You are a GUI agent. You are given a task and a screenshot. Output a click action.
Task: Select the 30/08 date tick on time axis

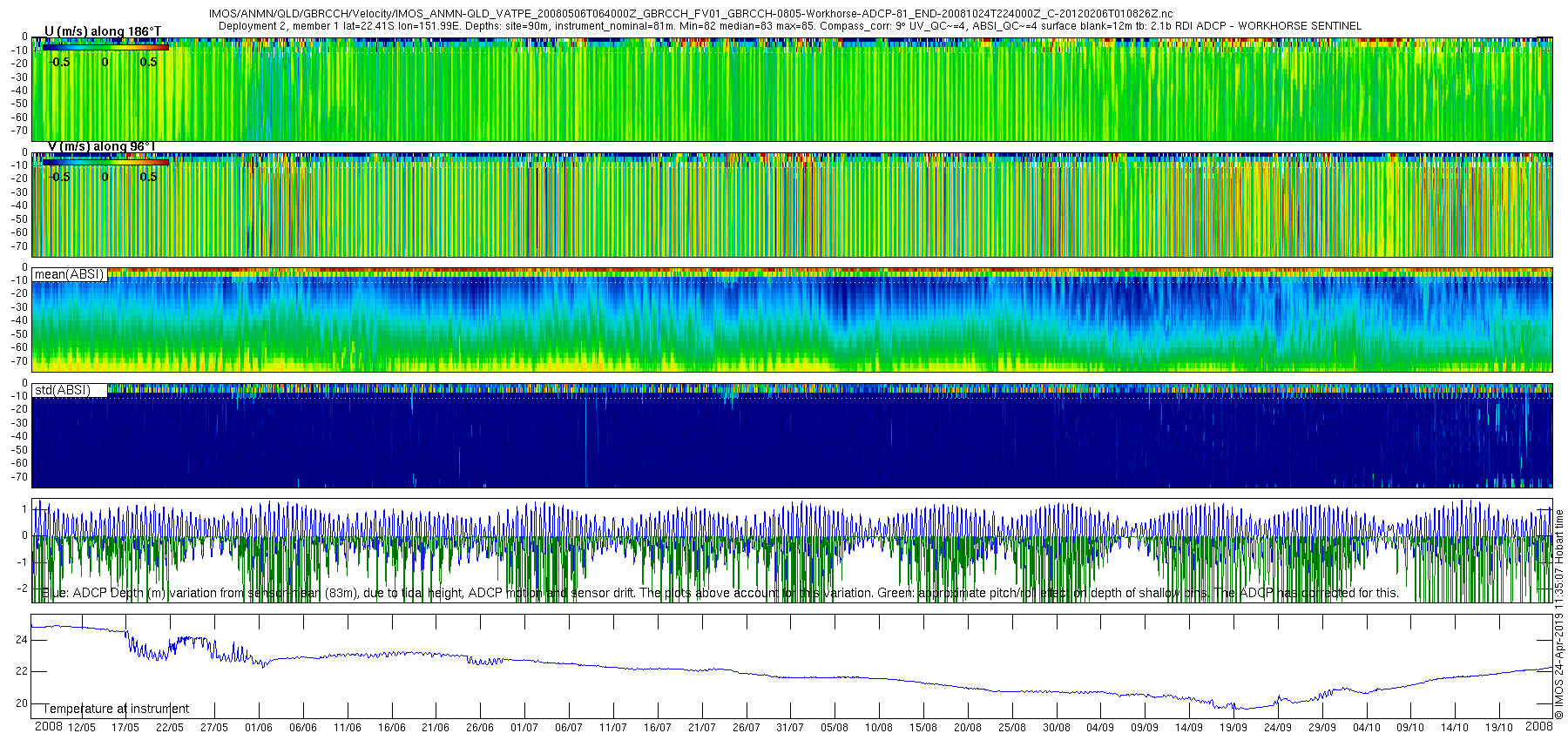tap(1057, 728)
